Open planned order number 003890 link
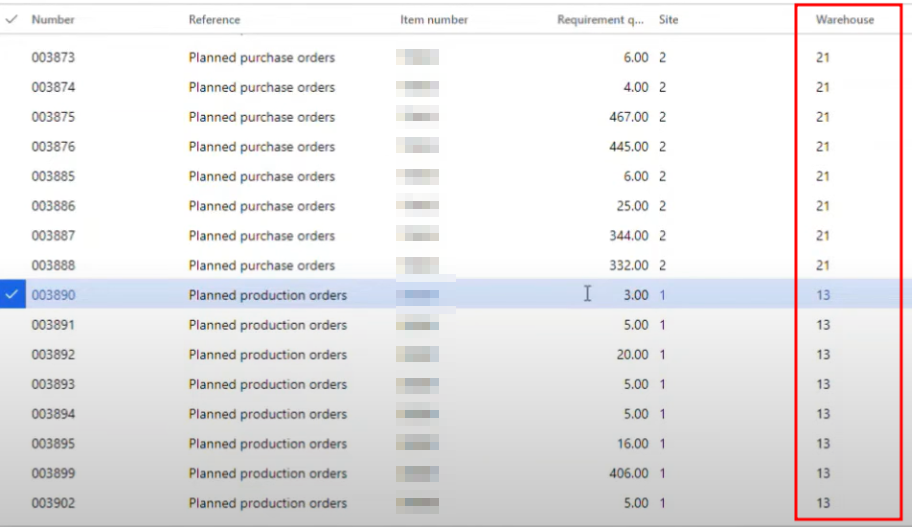Viewport: 912px width, 527px height. [54, 295]
